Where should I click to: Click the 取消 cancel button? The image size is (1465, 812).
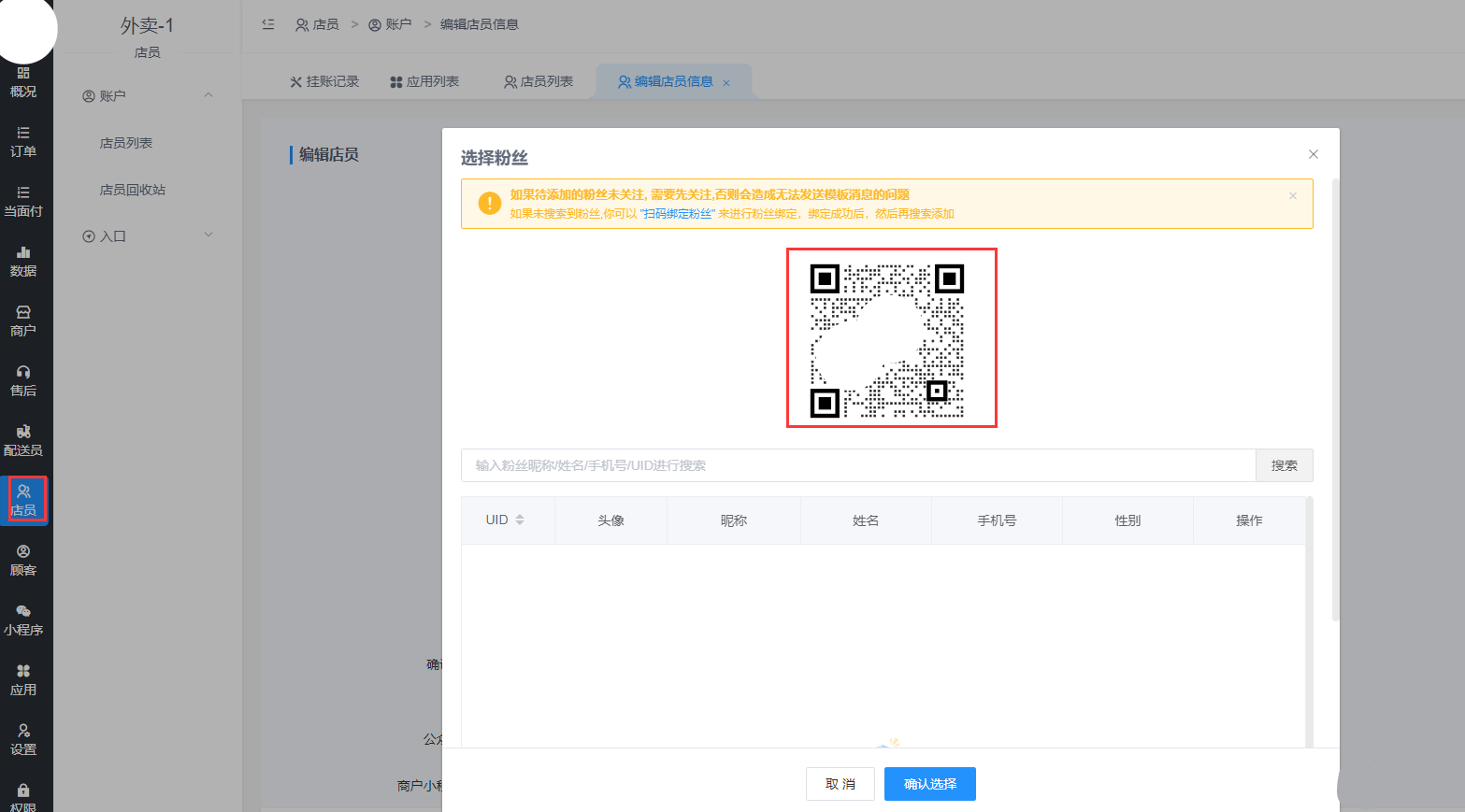pyautogui.click(x=840, y=784)
